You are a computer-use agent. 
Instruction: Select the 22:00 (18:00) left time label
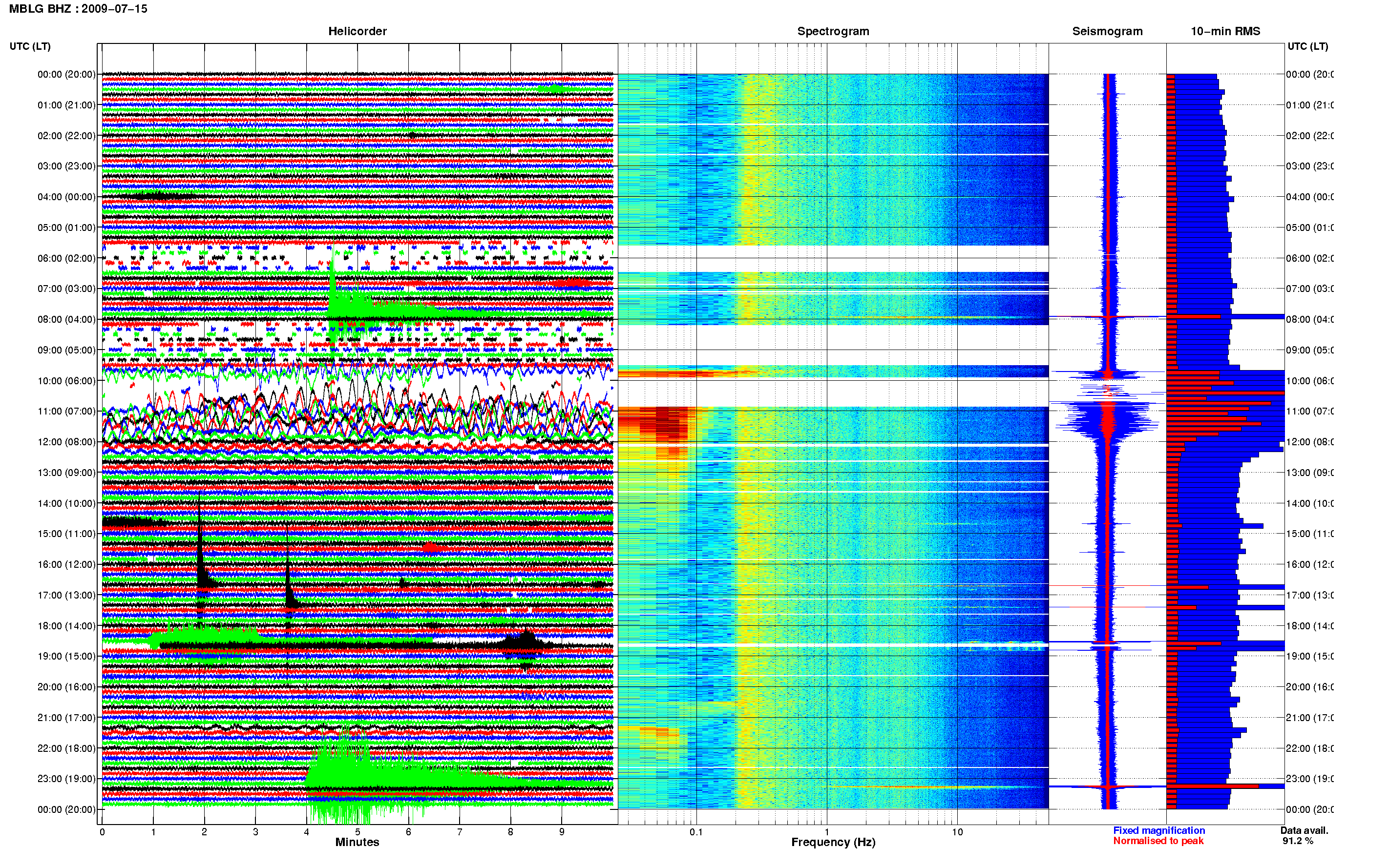(x=66, y=748)
